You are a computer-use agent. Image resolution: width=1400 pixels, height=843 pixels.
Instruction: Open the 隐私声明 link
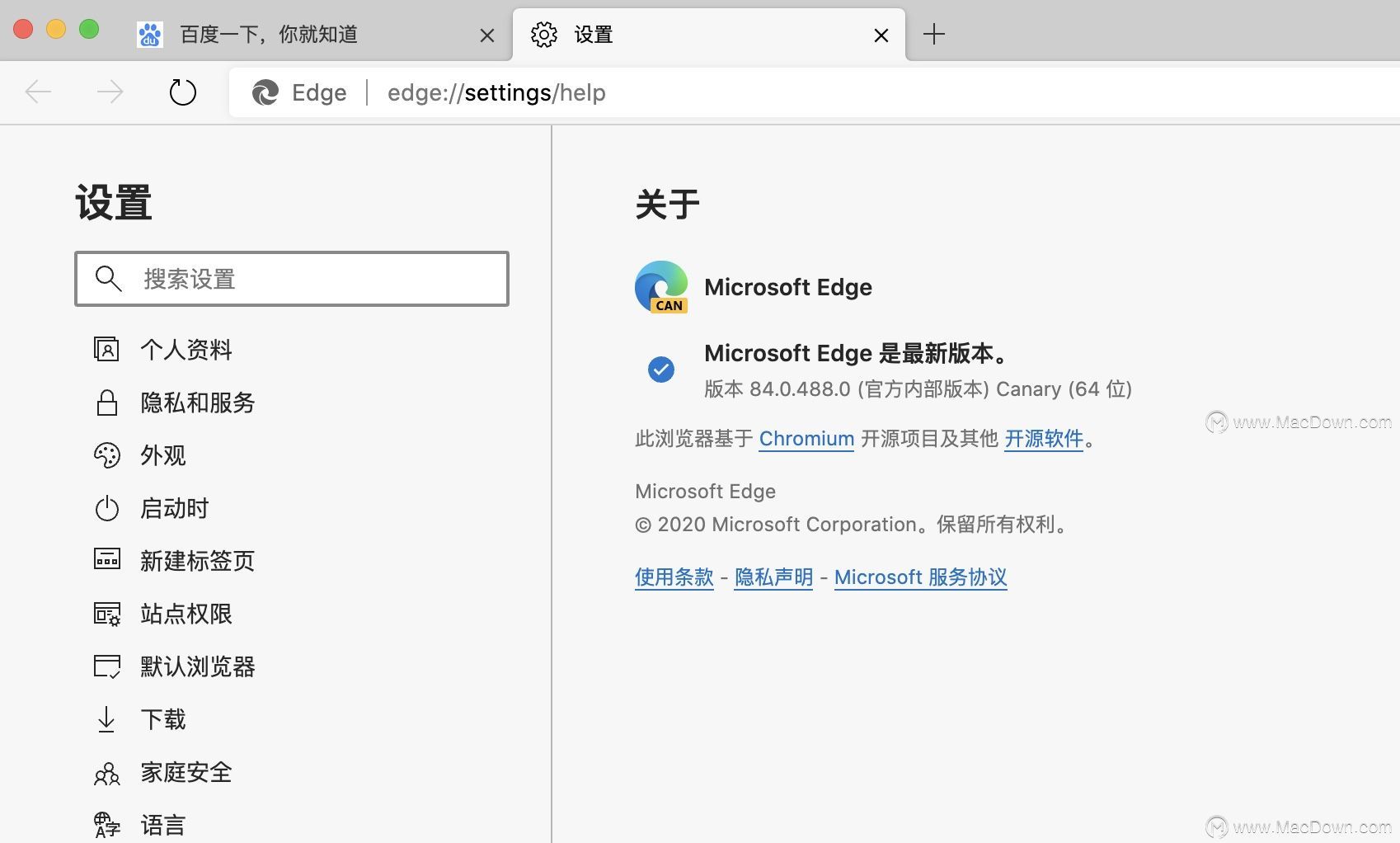click(773, 577)
